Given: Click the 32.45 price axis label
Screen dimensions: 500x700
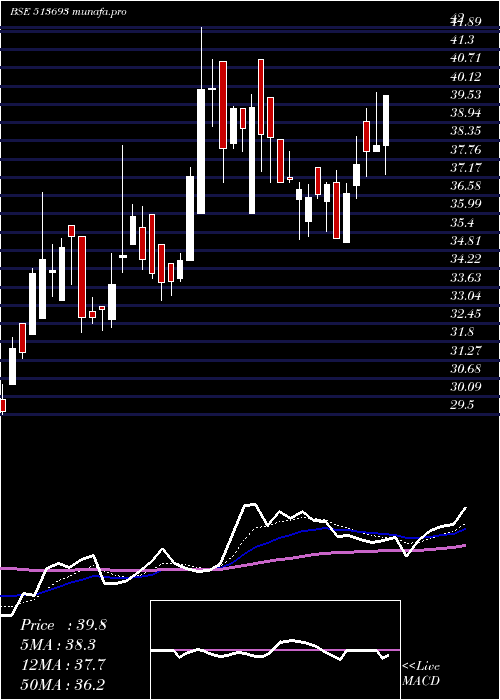Looking at the screenshot, I should pos(466,314).
